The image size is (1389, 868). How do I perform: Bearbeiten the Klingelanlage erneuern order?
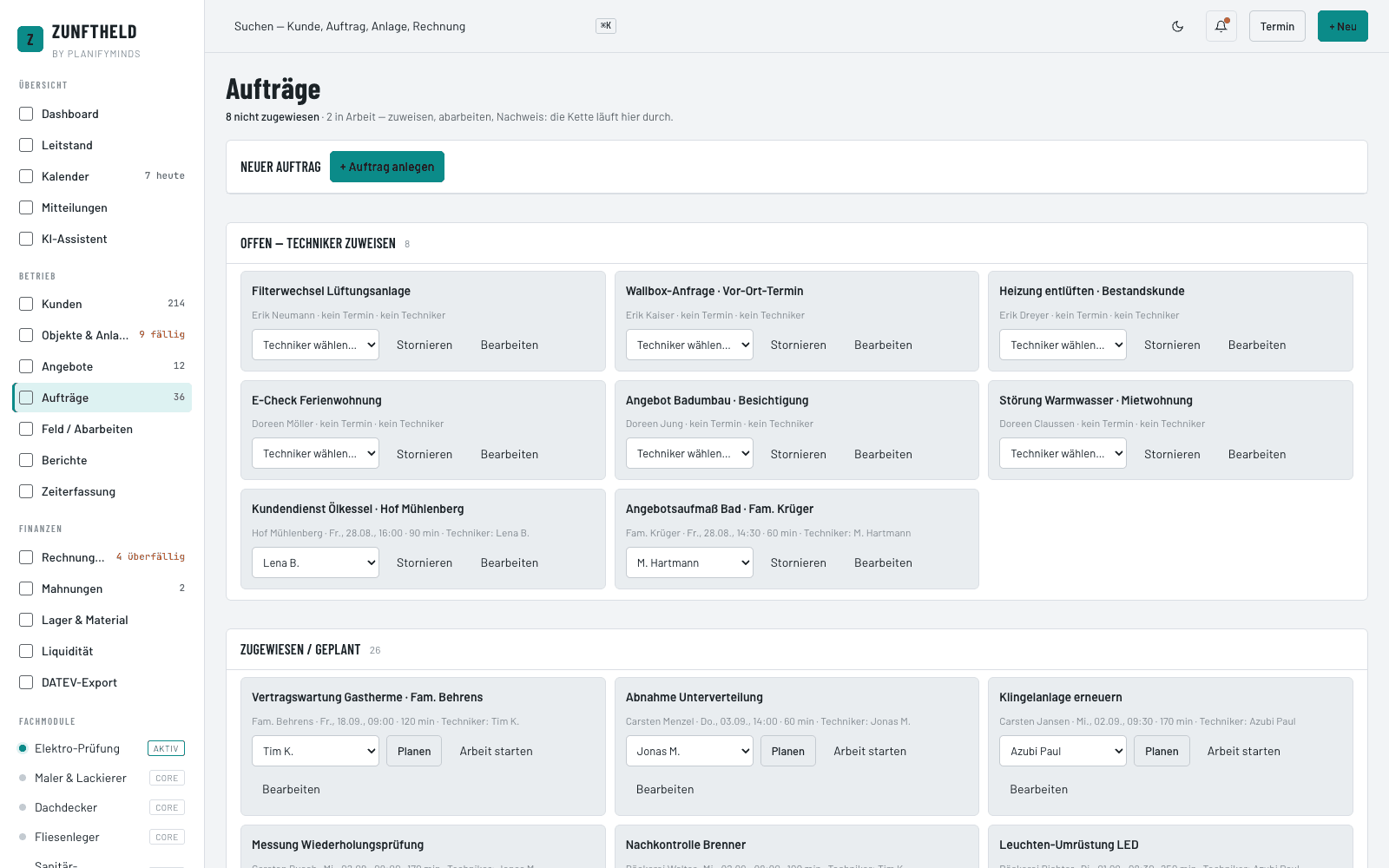pos(1039,789)
